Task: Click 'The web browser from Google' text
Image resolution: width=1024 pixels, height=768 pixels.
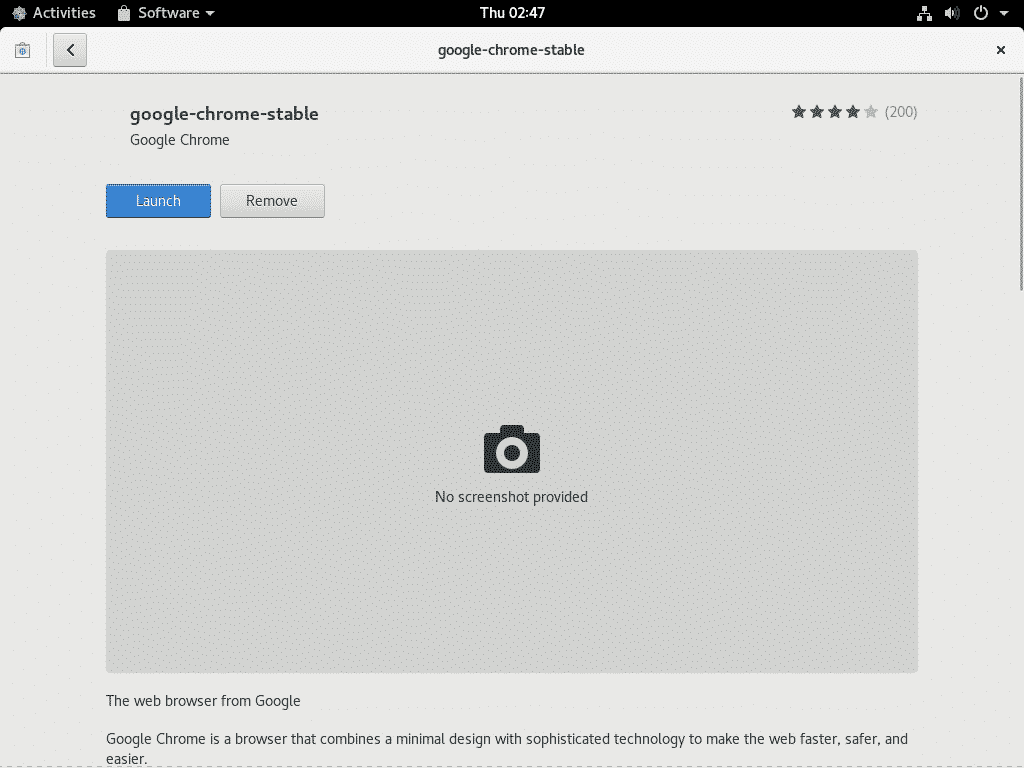Action: point(203,701)
